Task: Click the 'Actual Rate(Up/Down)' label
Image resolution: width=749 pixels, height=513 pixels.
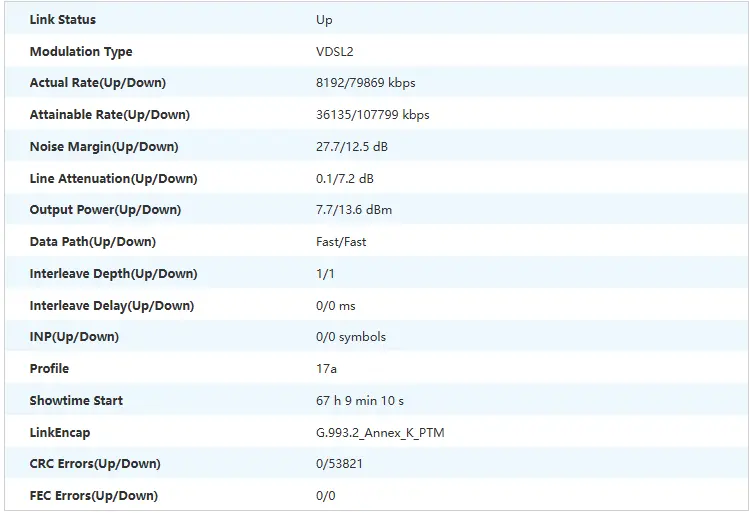Action: click(97, 83)
